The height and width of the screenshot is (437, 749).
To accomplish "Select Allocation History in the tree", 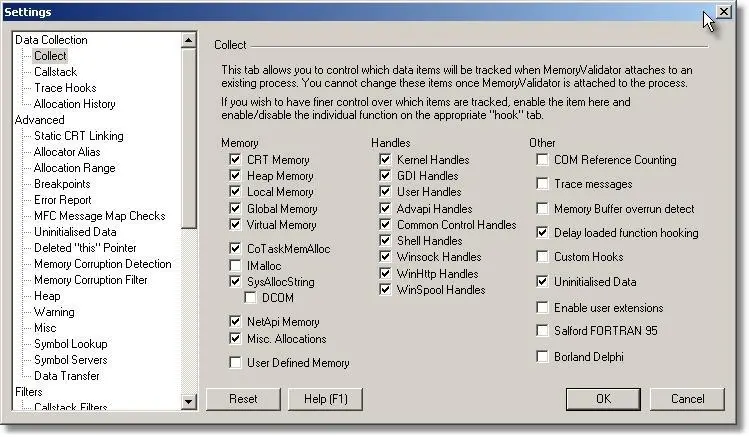I will (x=75, y=104).
